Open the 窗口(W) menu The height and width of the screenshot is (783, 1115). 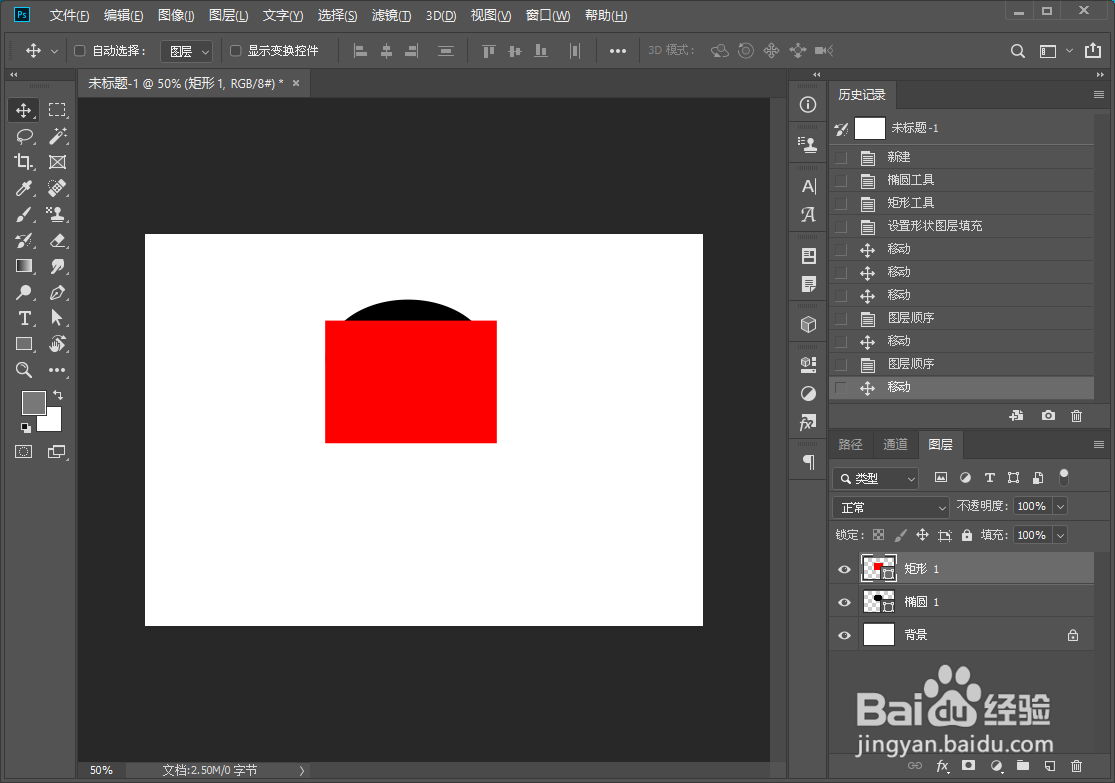548,16
